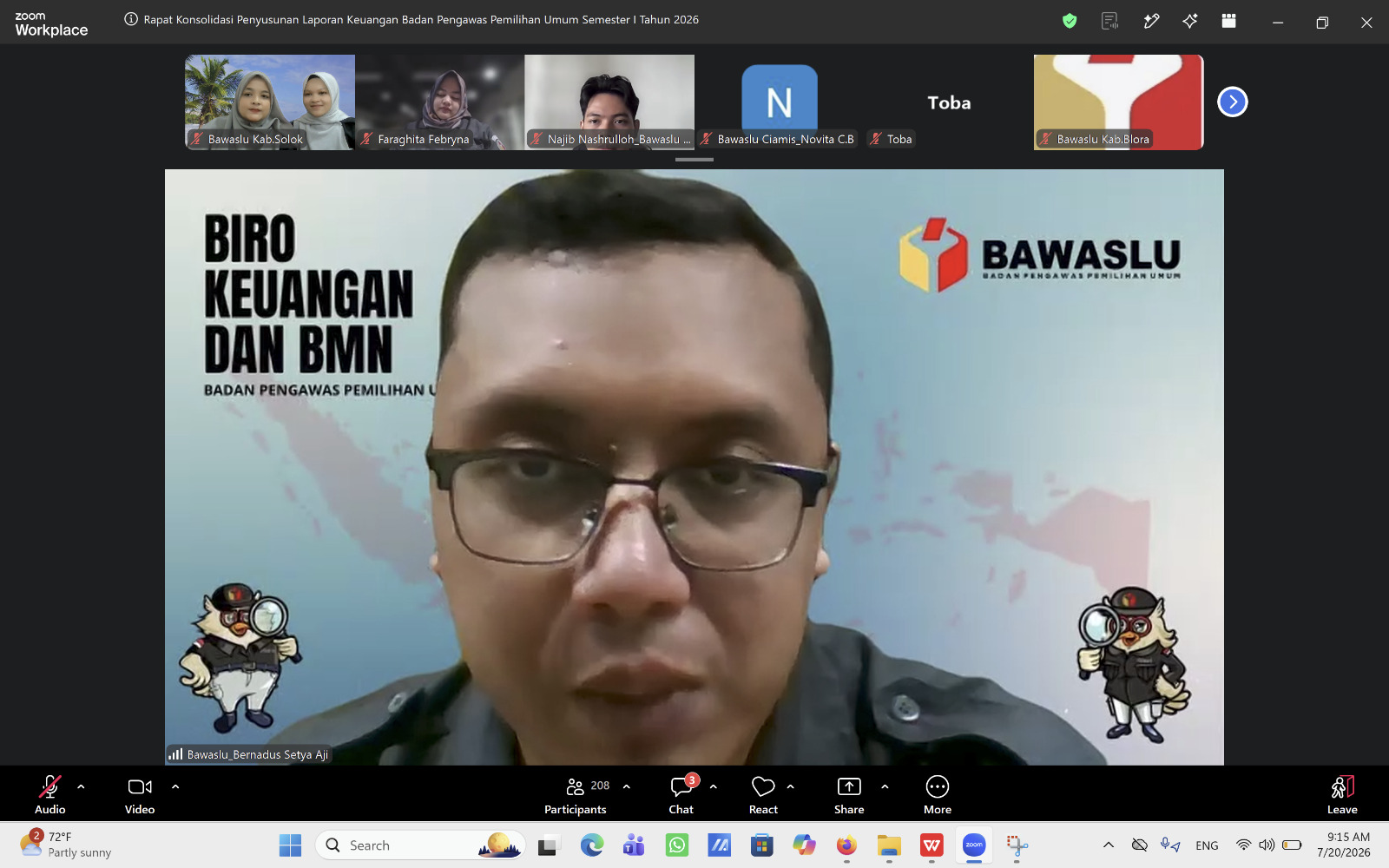The height and width of the screenshot is (868, 1389).
Task: Expand the Share options arrow
Action: (885, 786)
